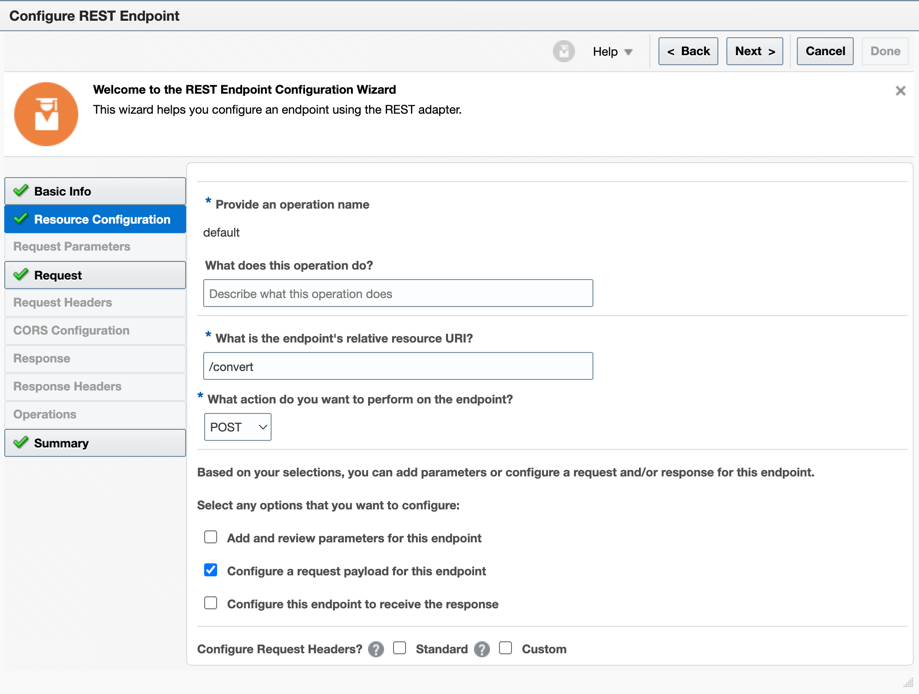
Task: Click the green checkmark beside Resource Configuration
Action: click(x=21, y=218)
